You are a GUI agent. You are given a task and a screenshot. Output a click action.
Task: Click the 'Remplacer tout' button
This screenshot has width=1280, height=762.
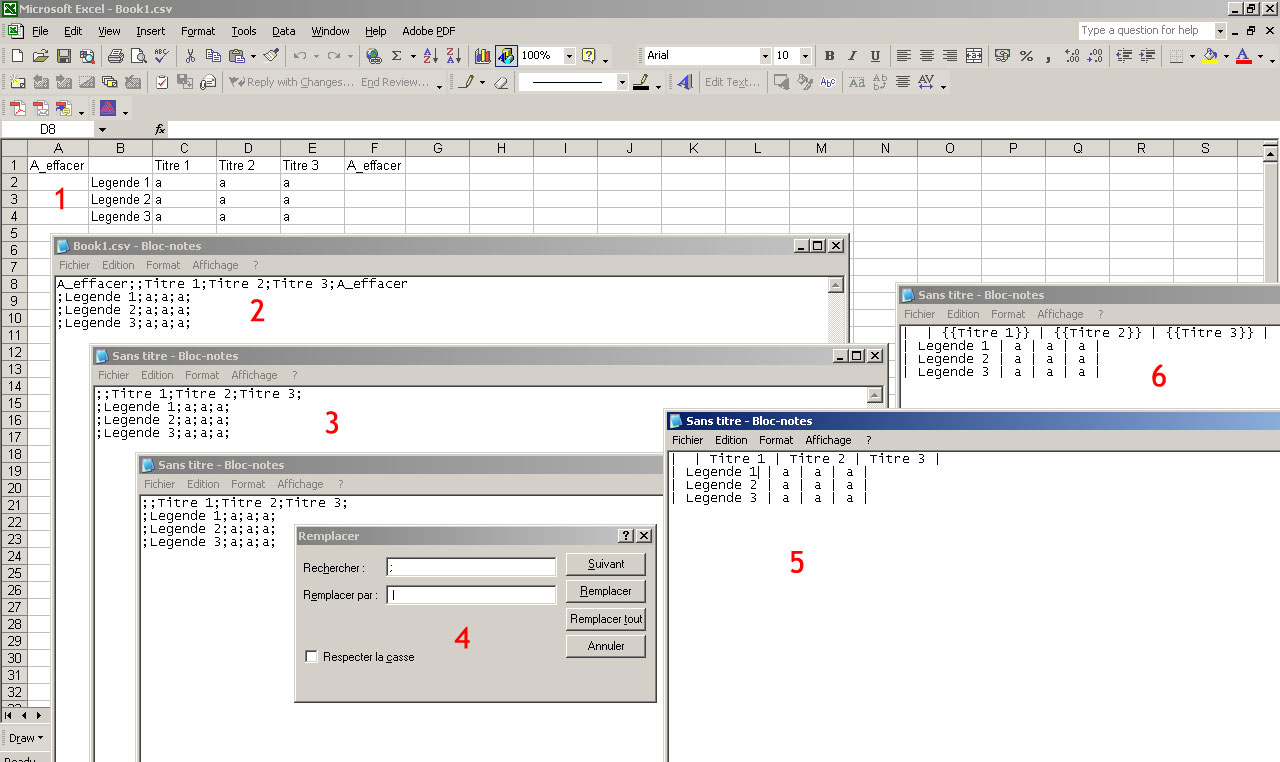click(x=605, y=619)
